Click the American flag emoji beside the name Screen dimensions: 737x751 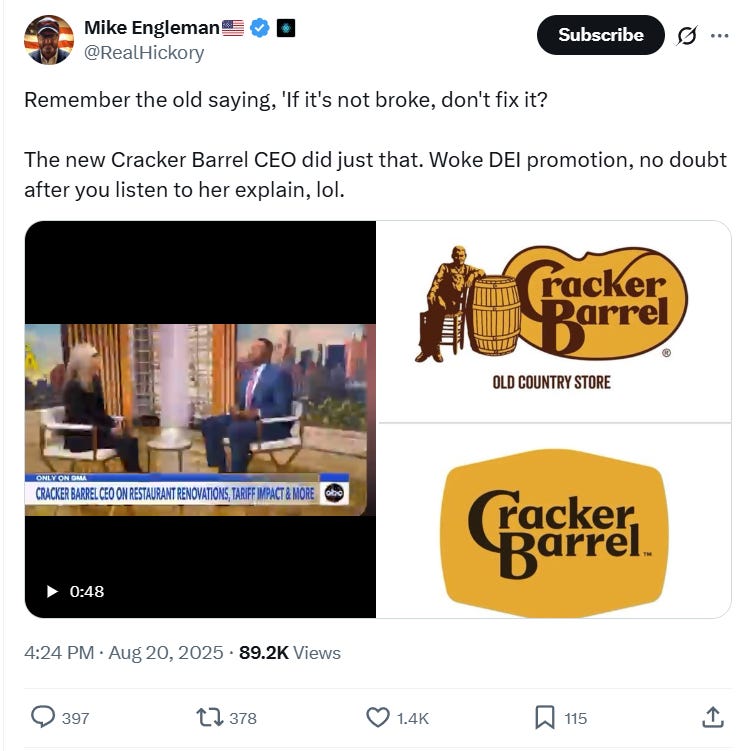pos(233,28)
